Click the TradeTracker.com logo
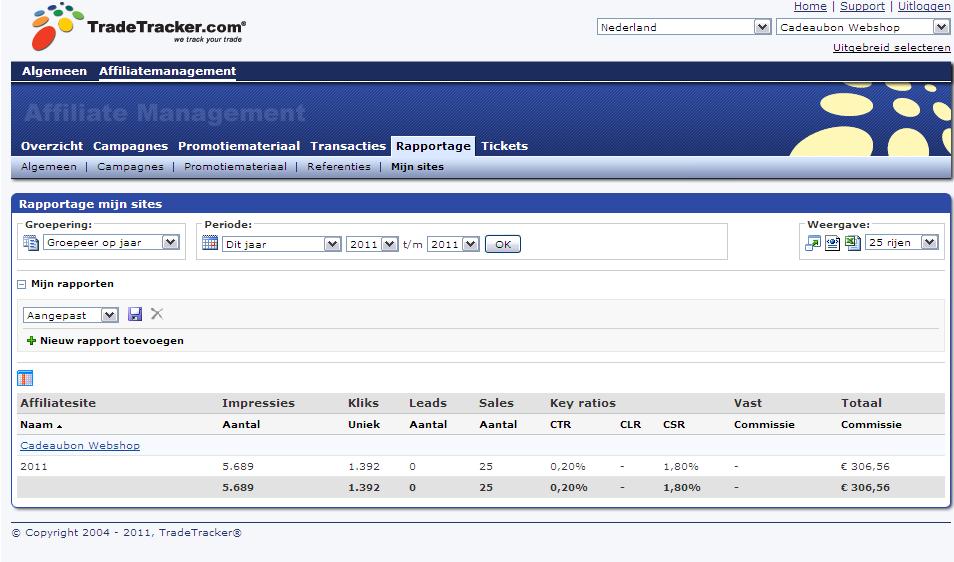The image size is (954, 562). (139, 27)
